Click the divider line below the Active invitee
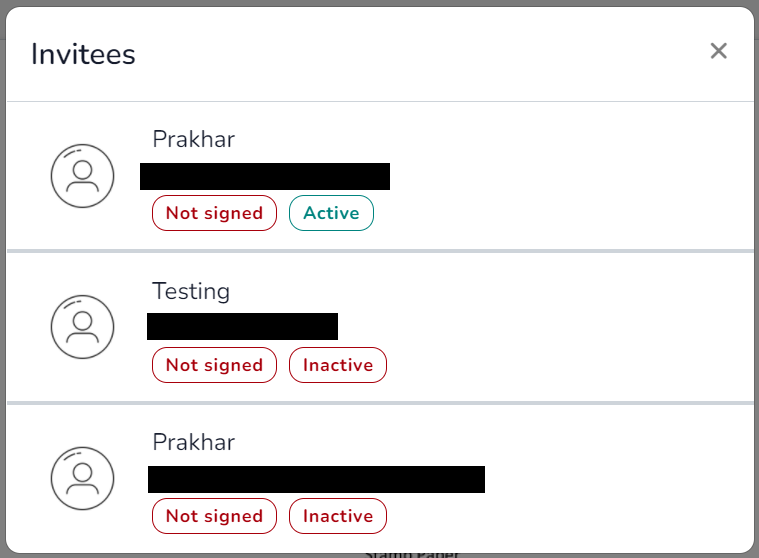This screenshot has width=759, height=558. tap(380, 251)
